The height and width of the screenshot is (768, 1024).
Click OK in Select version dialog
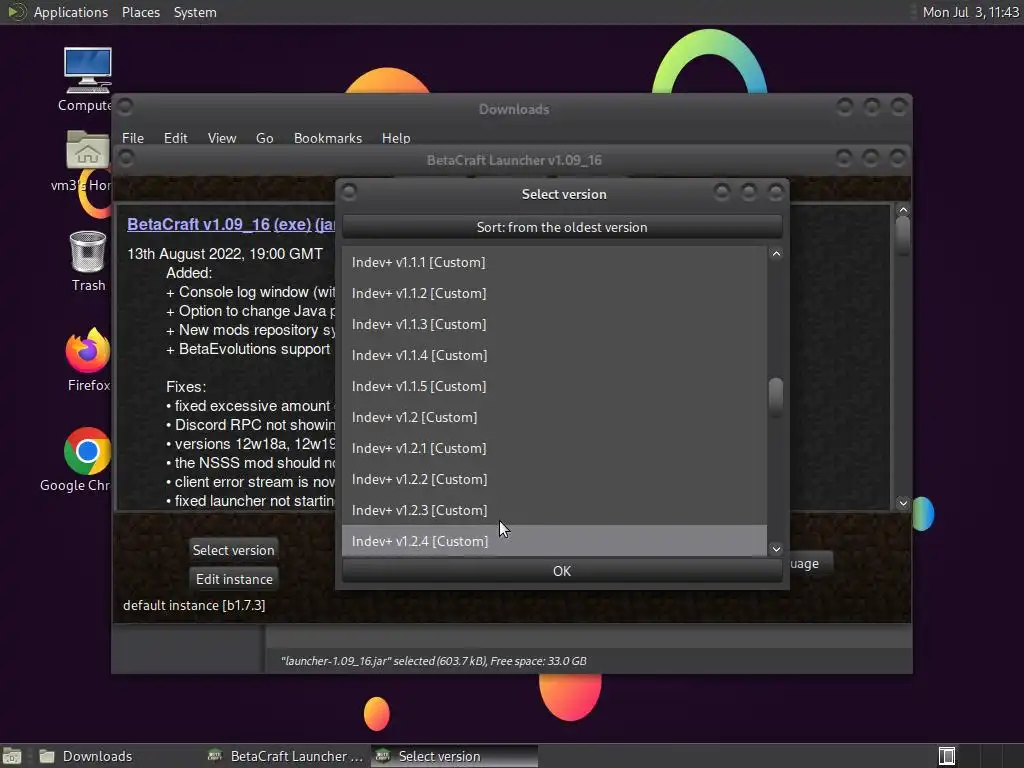point(562,571)
